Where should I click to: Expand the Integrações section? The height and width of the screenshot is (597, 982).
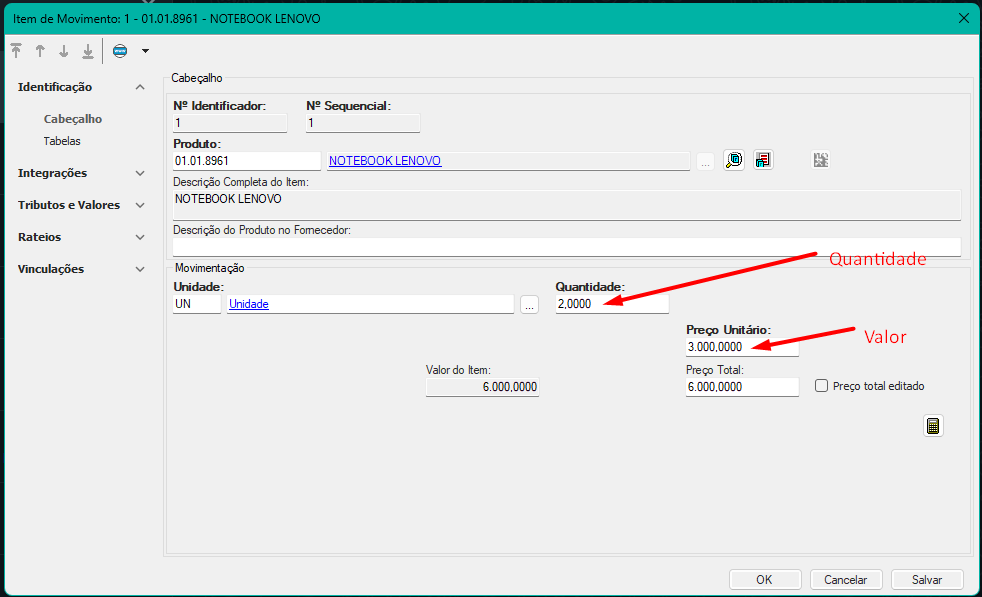[140, 173]
